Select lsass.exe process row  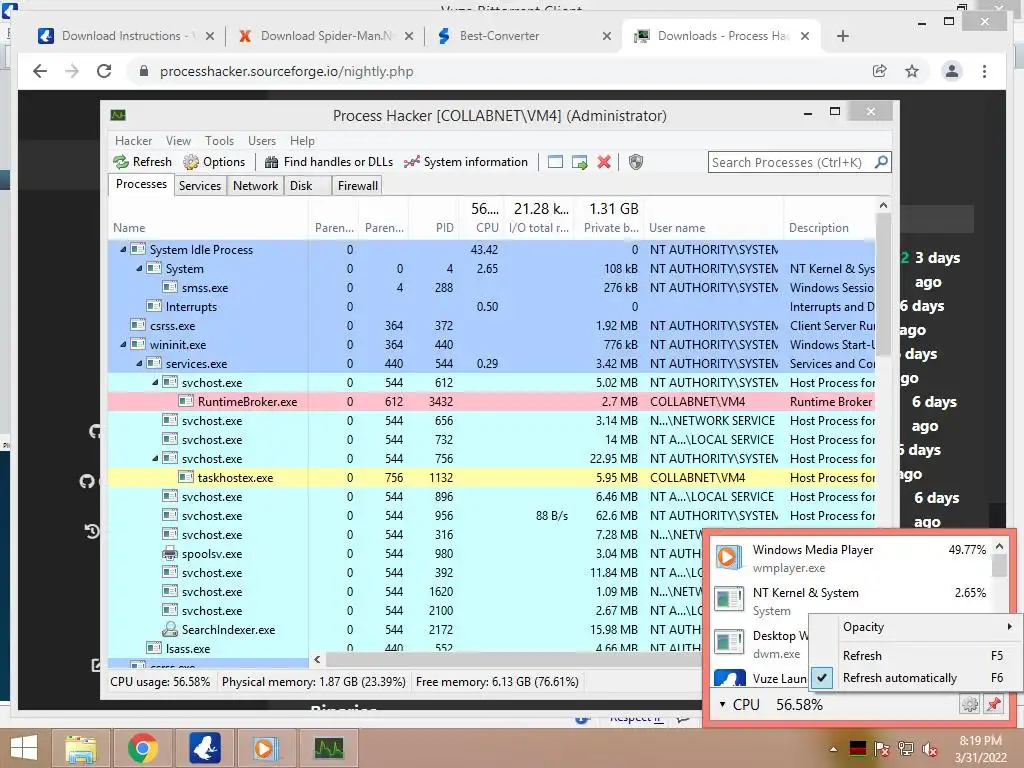[x=405, y=648]
